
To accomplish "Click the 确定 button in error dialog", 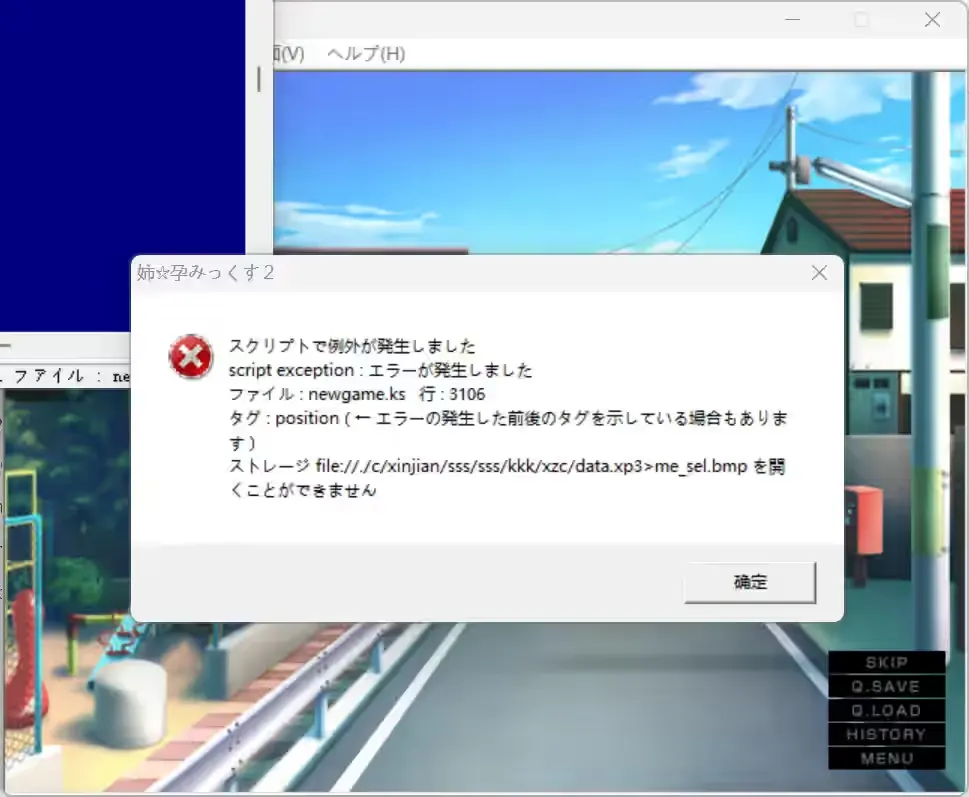I will point(750,582).
